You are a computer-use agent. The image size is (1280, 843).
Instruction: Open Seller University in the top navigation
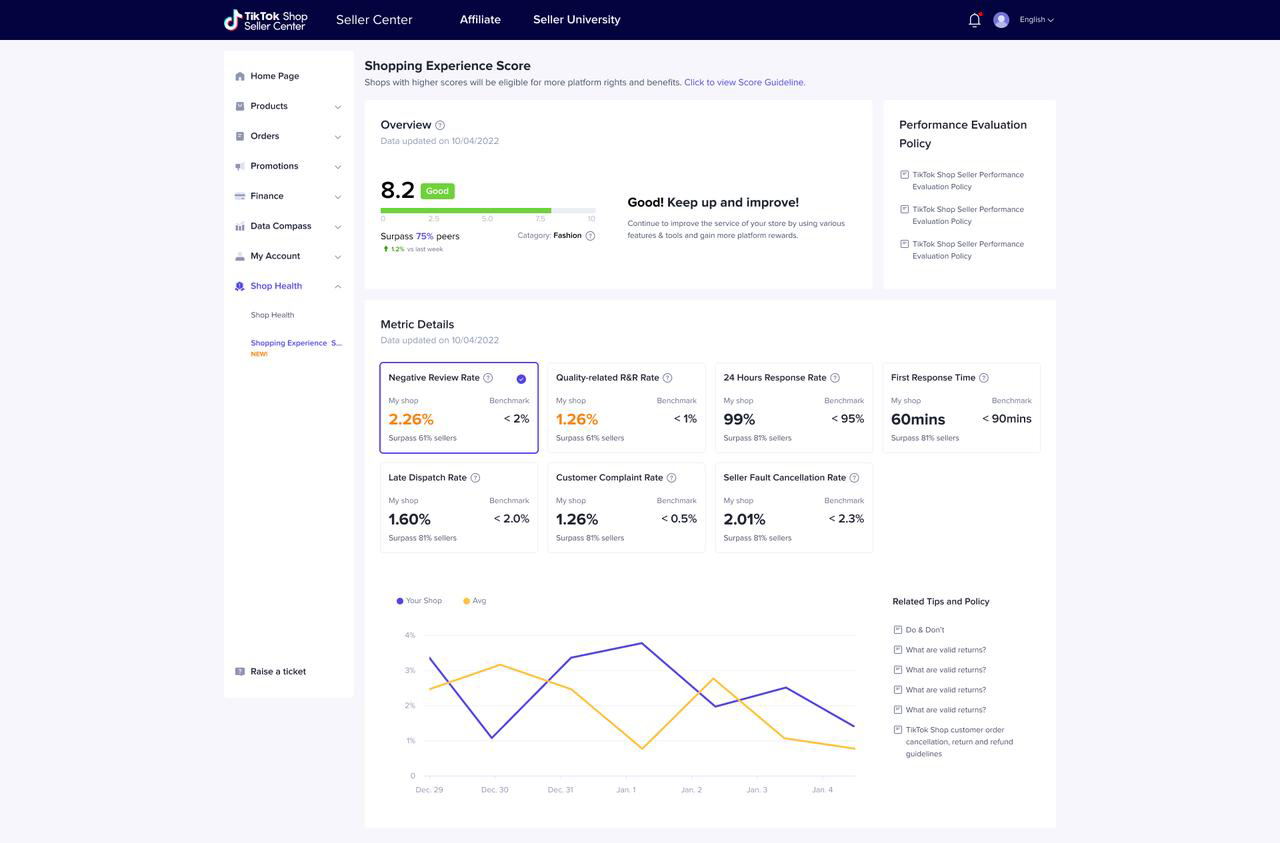pyautogui.click(x=577, y=20)
